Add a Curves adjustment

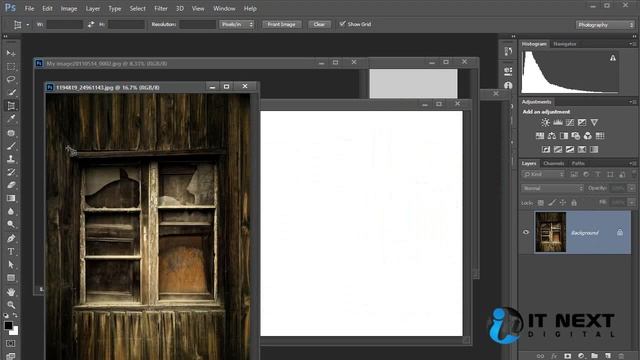[x=570, y=122]
